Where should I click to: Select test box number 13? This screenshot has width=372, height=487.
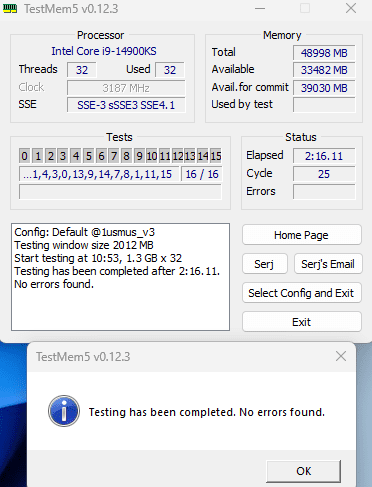click(x=190, y=156)
